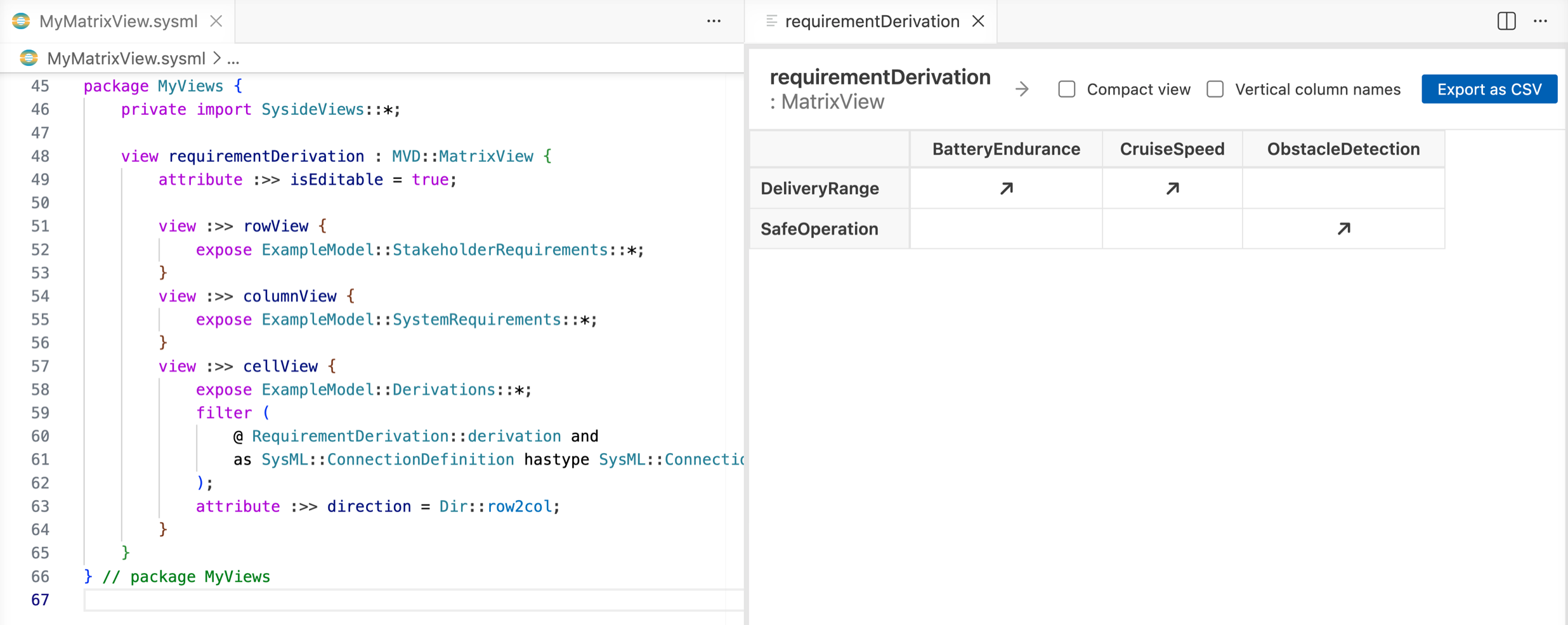Click the derivation arrow in DeliveryRange / CruiseSpeed cell
Image resolution: width=1568 pixels, height=625 pixels.
click(x=1173, y=188)
